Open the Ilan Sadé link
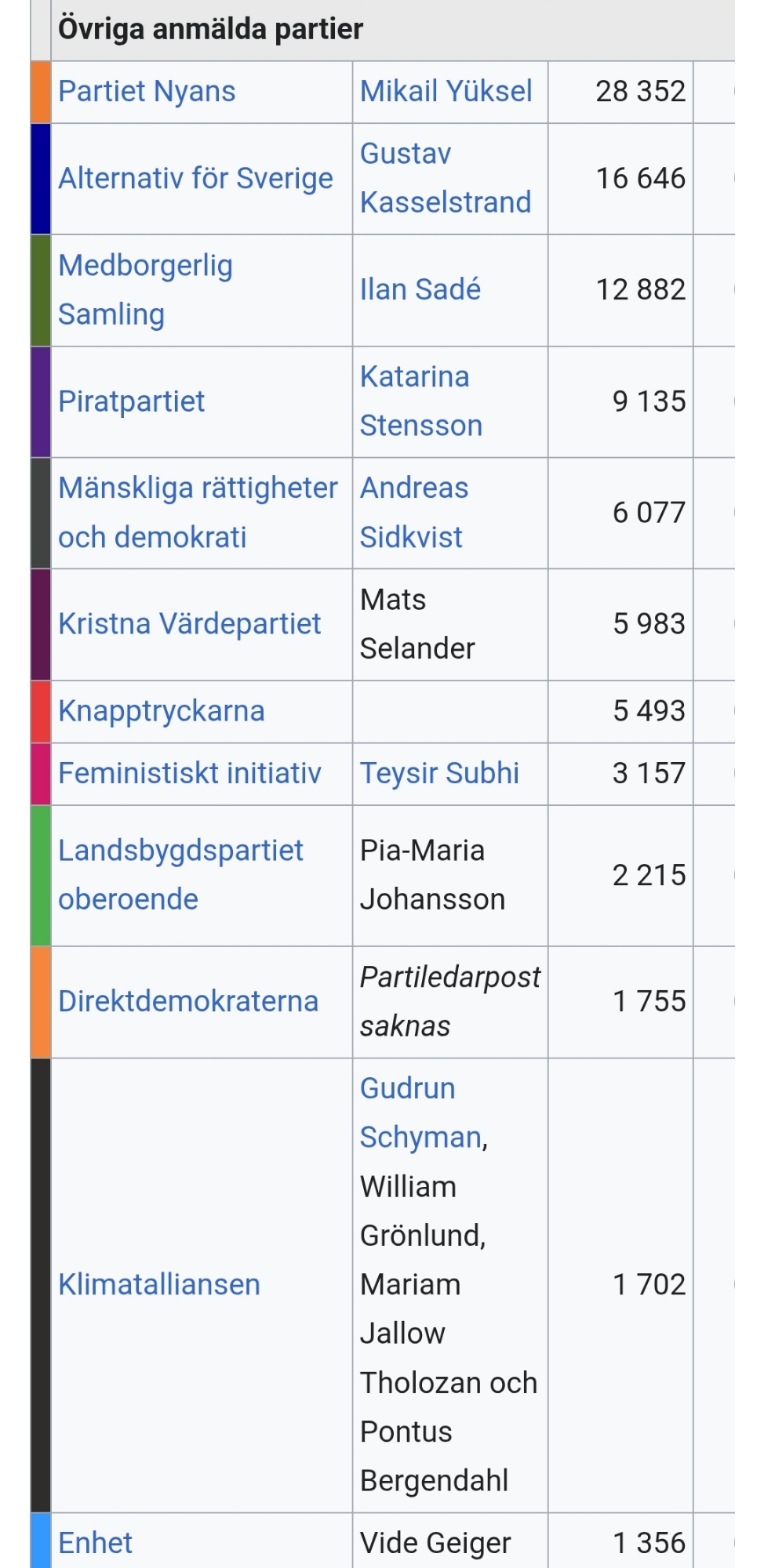 (x=420, y=289)
